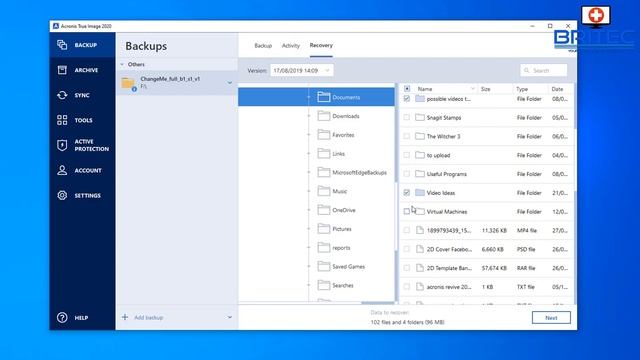Select the Music folder icon in tree
Viewport: 640px width, 360px height.
tap(324, 191)
